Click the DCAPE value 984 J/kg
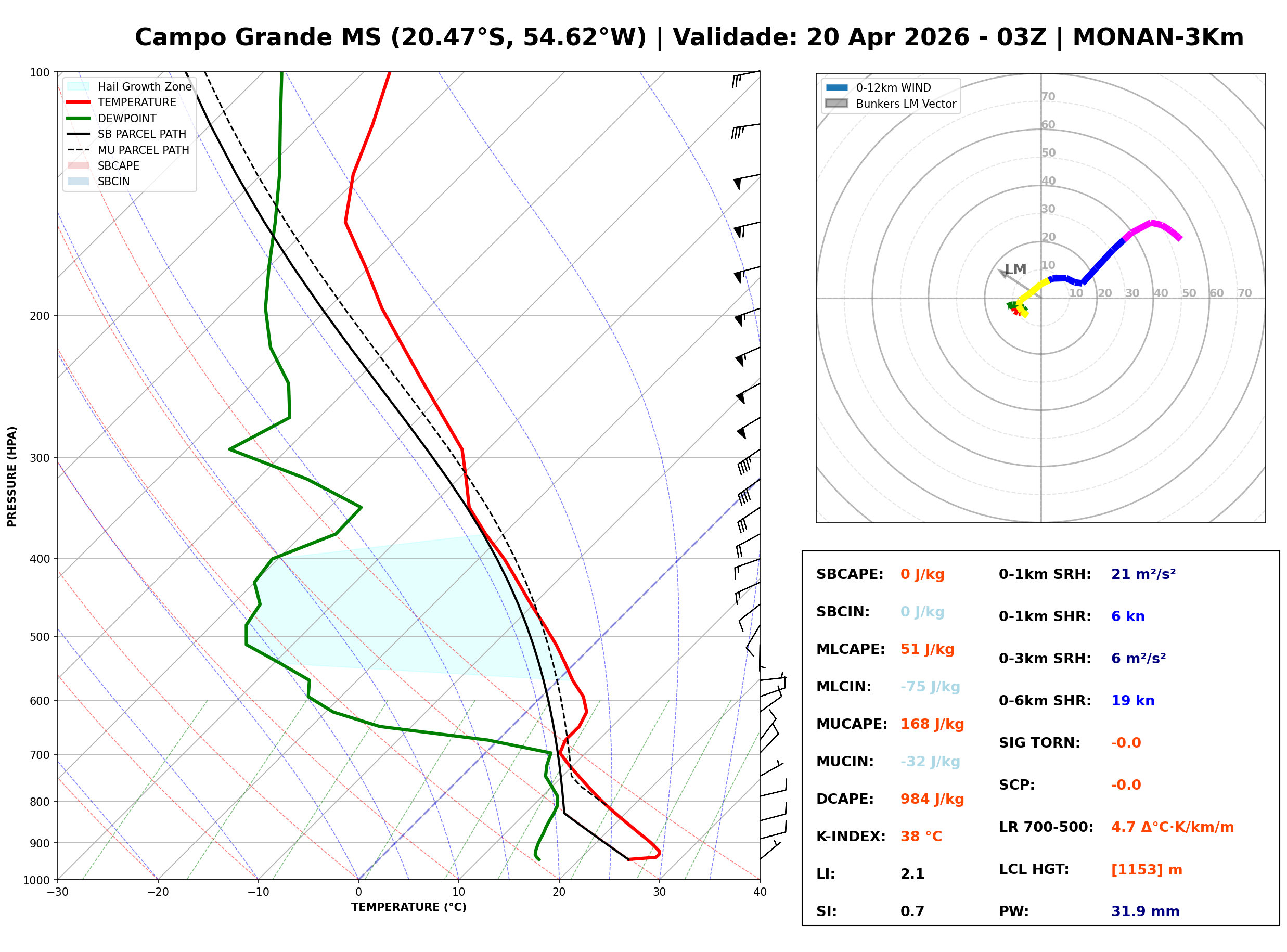The image size is (1287, 952). click(932, 799)
